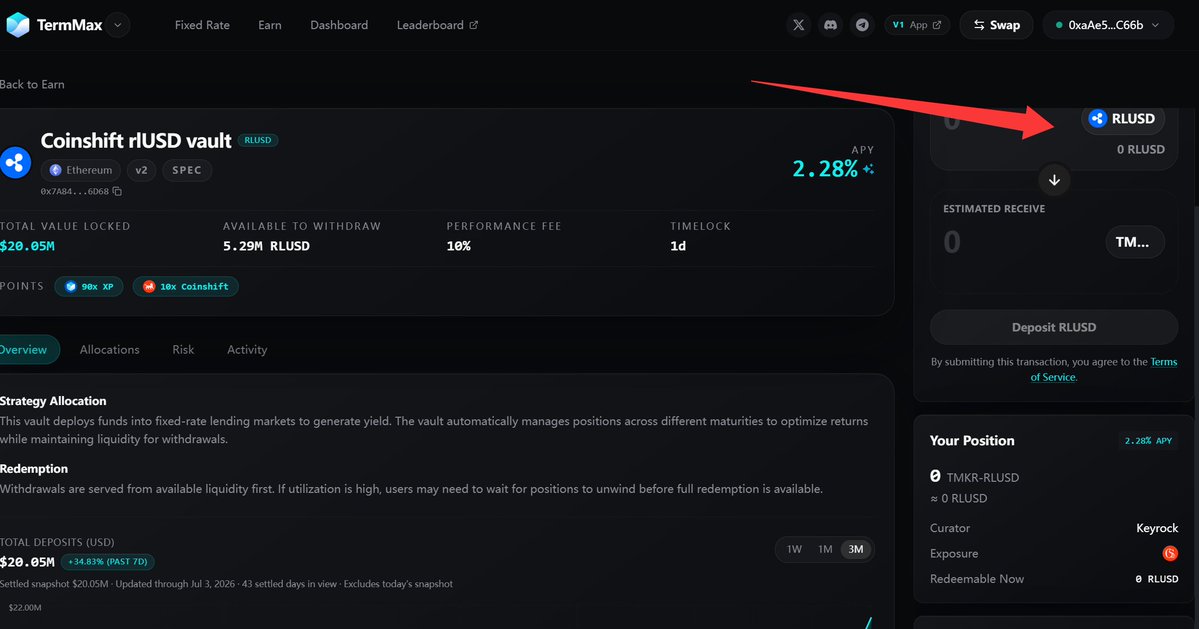Click the $20.05M Total Value Locked value
This screenshot has height=629, width=1199.
click(28, 246)
